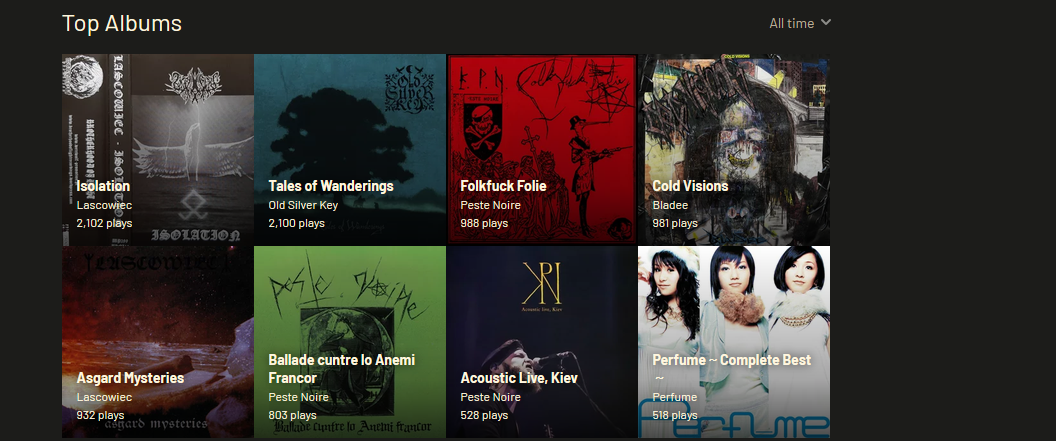Screen dimensions: 1056x441
Task: Open the All time period dropdown
Action: click(x=800, y=23)
